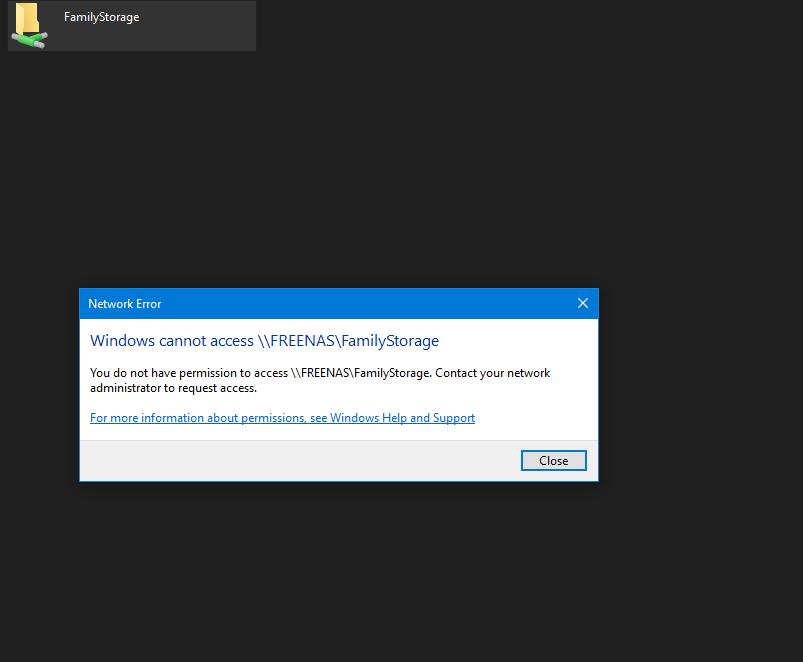Viewport: 803px width, 662px height.
Task: Click the Close button in the error dialog
Action: coord(554,460)
